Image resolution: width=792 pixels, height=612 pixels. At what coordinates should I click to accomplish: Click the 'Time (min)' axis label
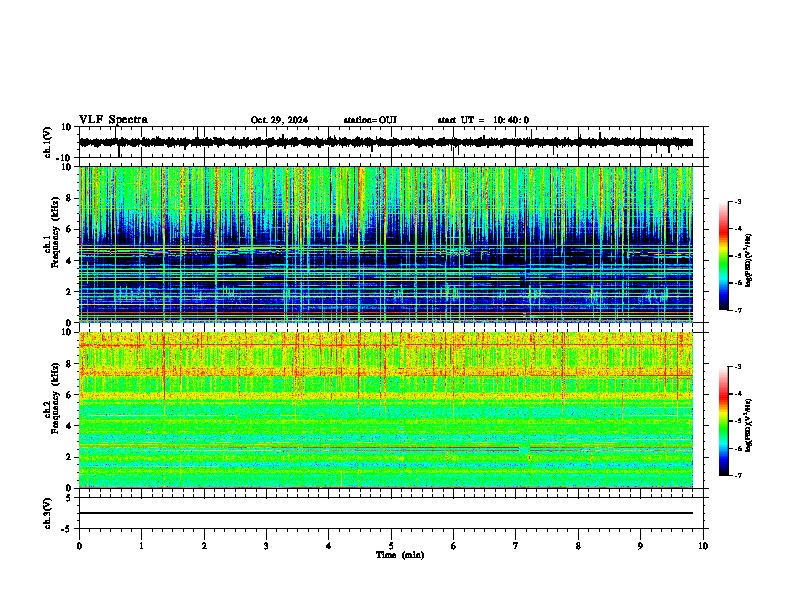point(400,555)
